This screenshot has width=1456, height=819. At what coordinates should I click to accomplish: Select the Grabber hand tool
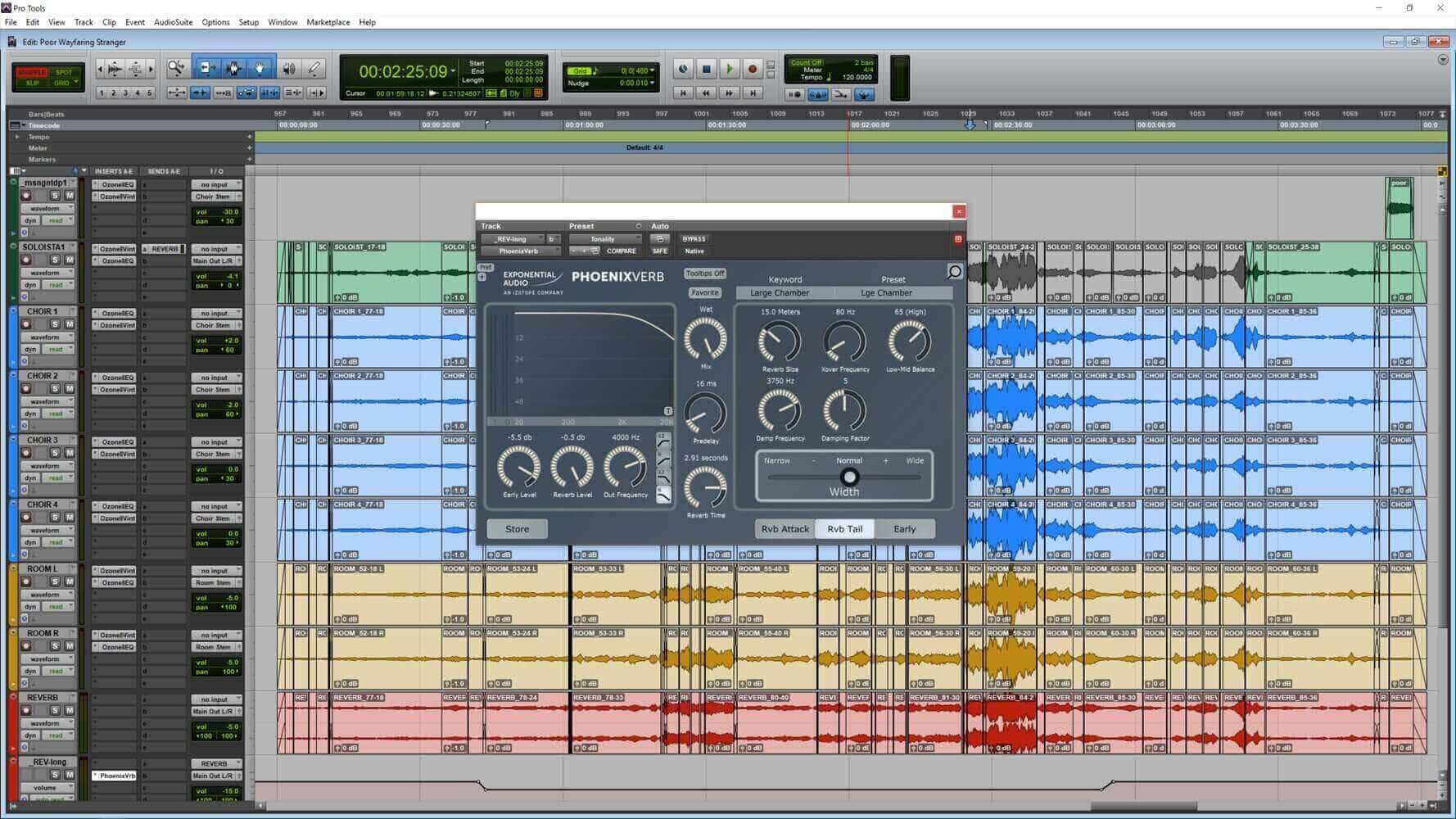click(260, 69)
